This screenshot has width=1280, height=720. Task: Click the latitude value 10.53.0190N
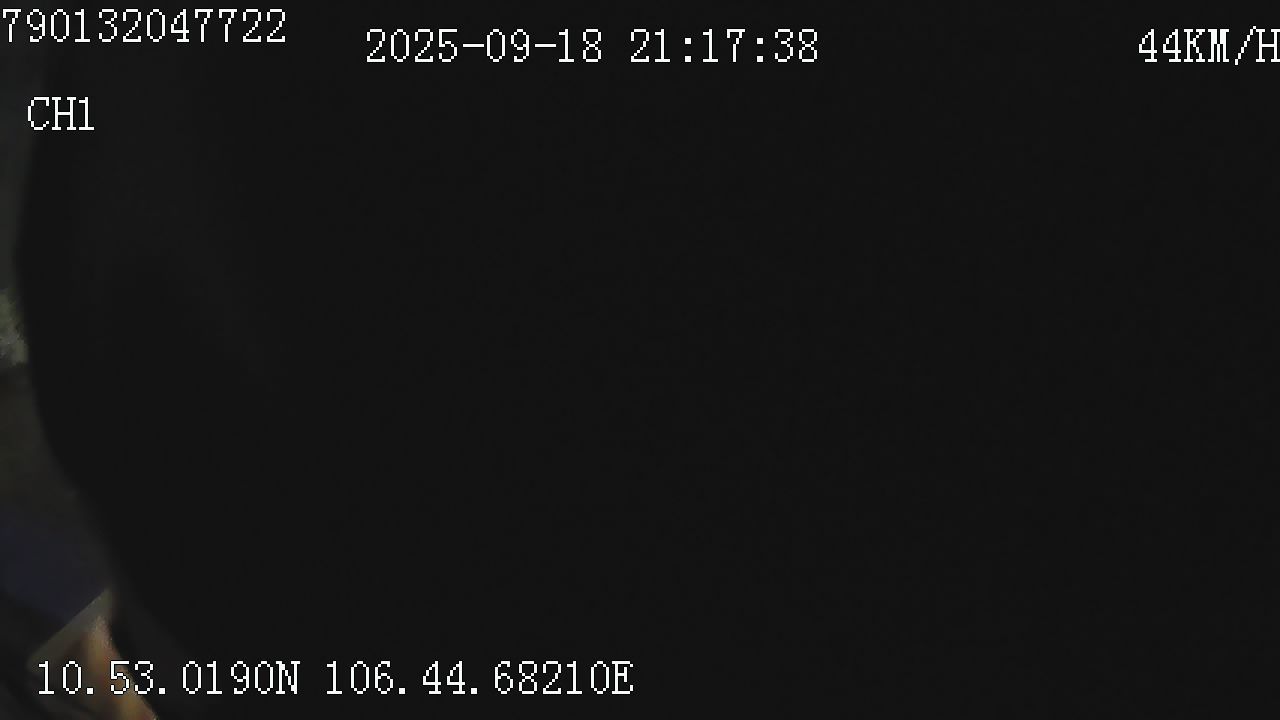pyautogui.click(x=168, y=678)
